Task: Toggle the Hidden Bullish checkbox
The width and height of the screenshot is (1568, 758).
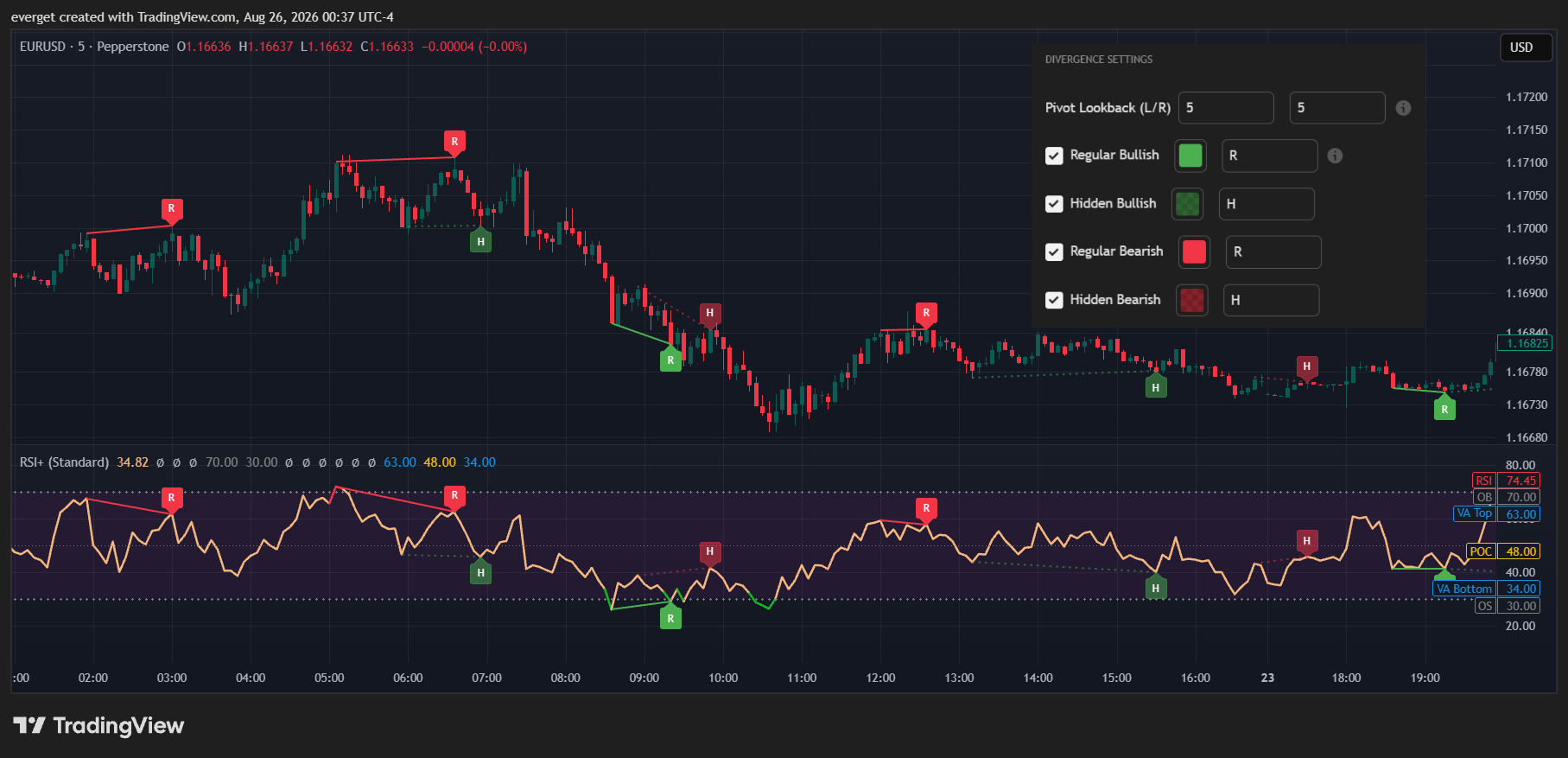Action: point(1054,204)
